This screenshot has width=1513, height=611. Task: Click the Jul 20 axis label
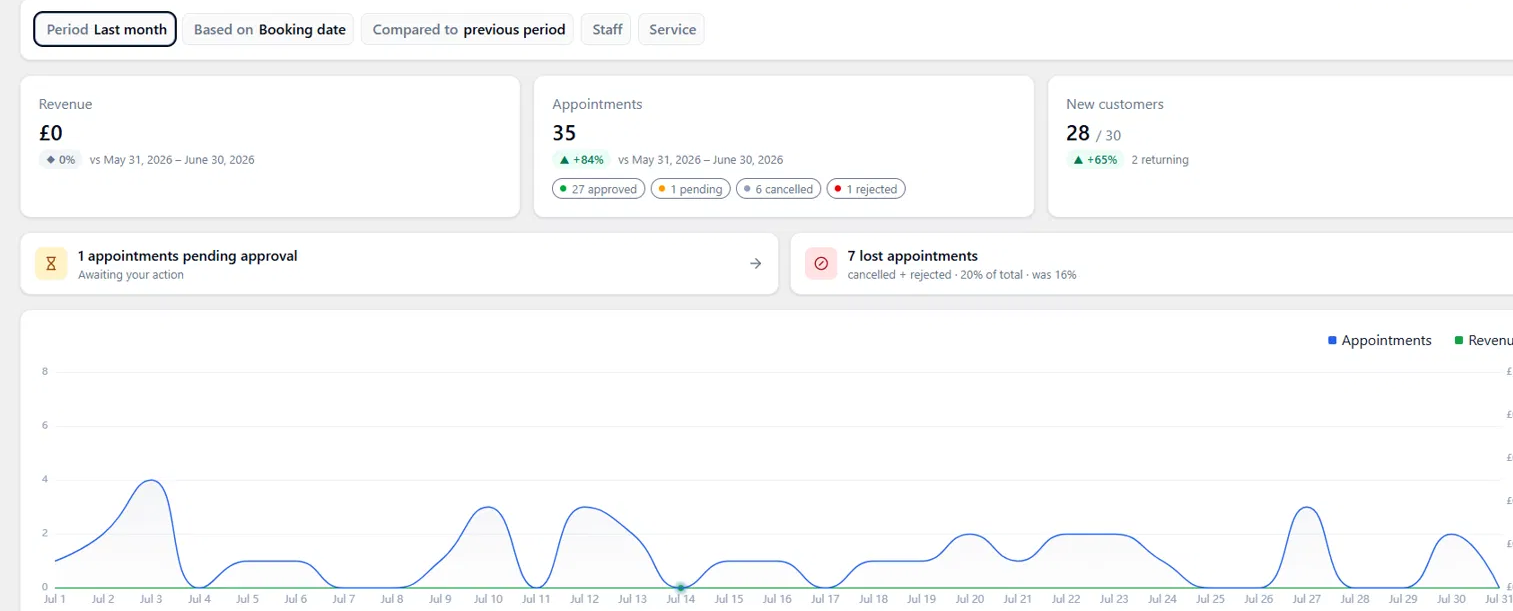969,600
